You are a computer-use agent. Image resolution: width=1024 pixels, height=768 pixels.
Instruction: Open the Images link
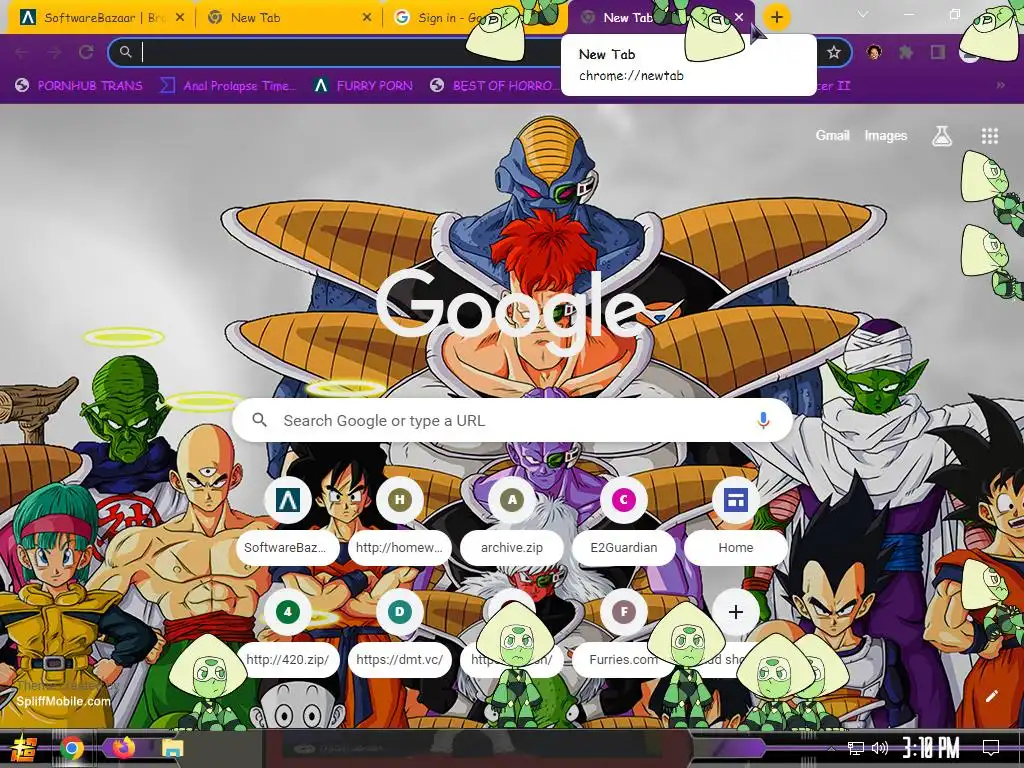click(x=886, y=135)
